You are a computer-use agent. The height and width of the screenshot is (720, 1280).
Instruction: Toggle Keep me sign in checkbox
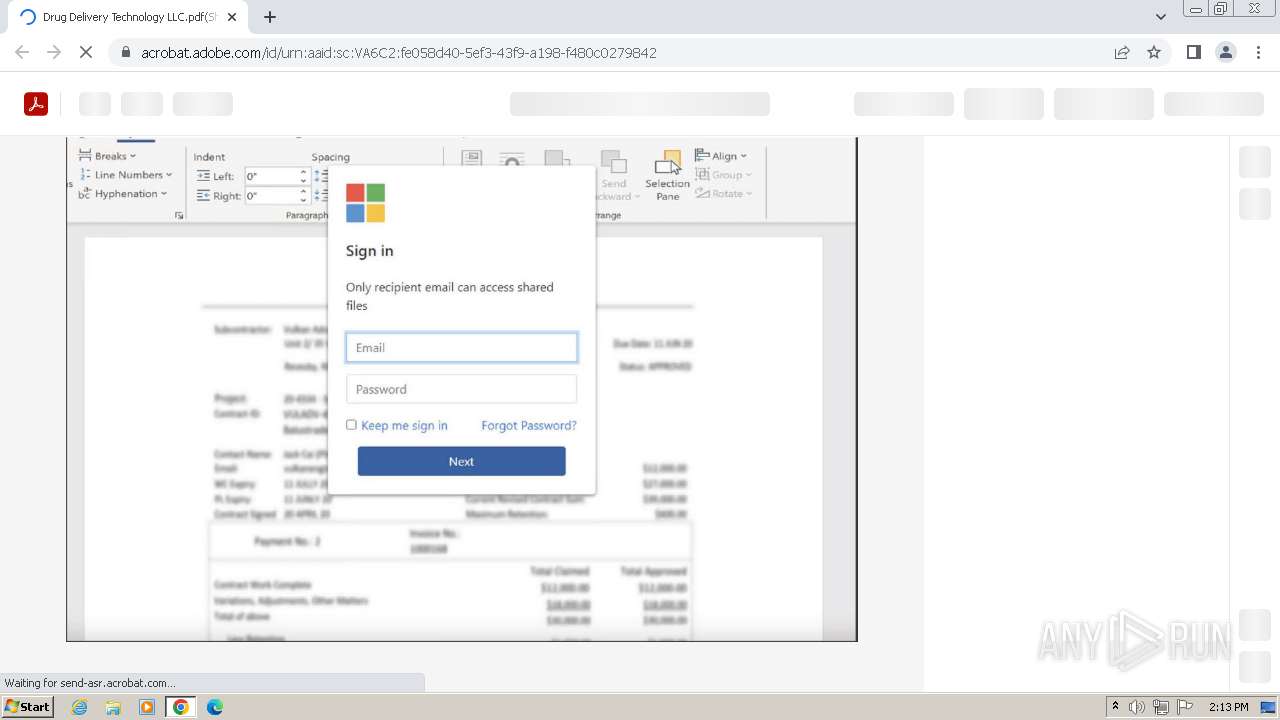(x=351, y=425)
